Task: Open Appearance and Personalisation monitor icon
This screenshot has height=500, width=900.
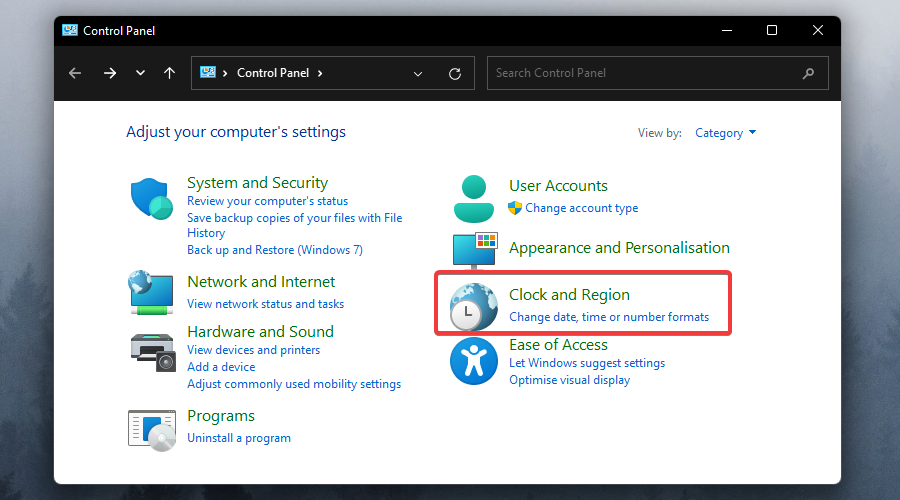Action: pyautogui.click(x=475, y=250)
